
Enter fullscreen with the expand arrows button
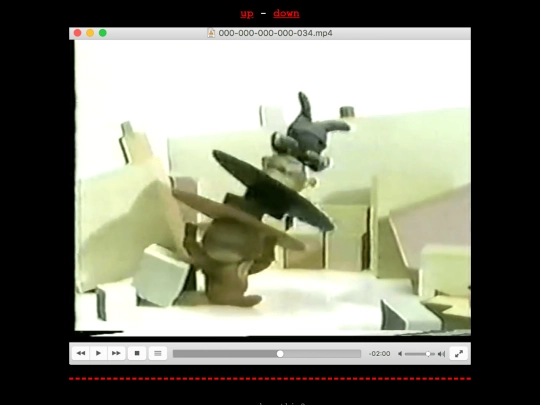pyautogui.click(x=459, y=353)
